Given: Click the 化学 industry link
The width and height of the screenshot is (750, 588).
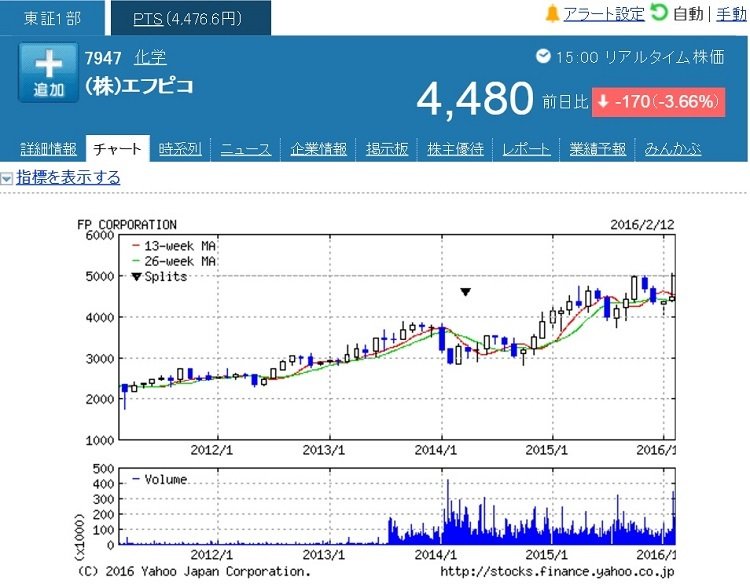Looking at the screenshot, I should (150, 57).
